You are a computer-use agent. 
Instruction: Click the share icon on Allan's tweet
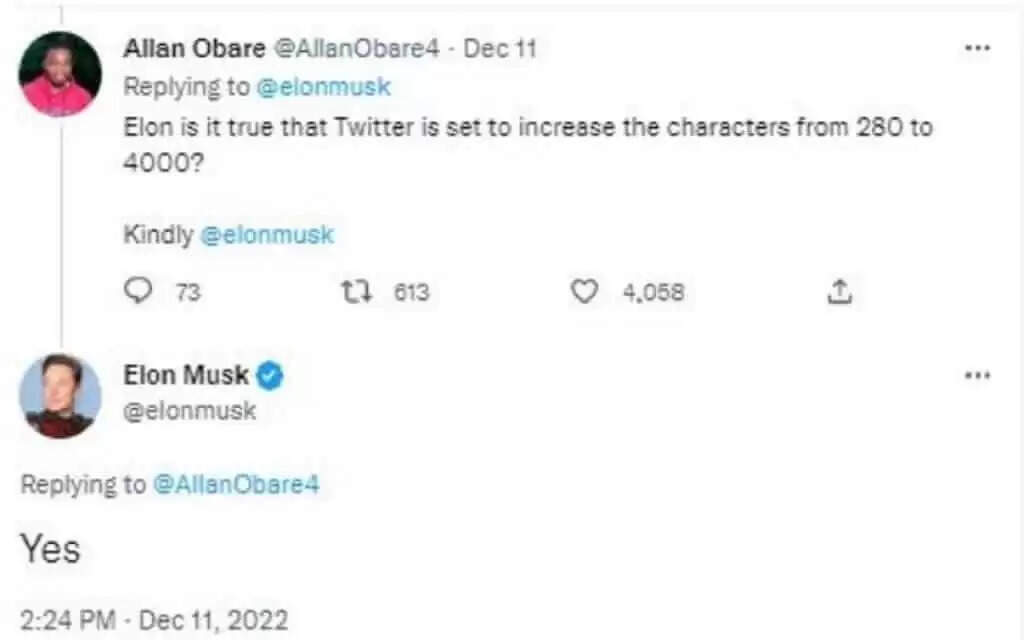(840, 292)
